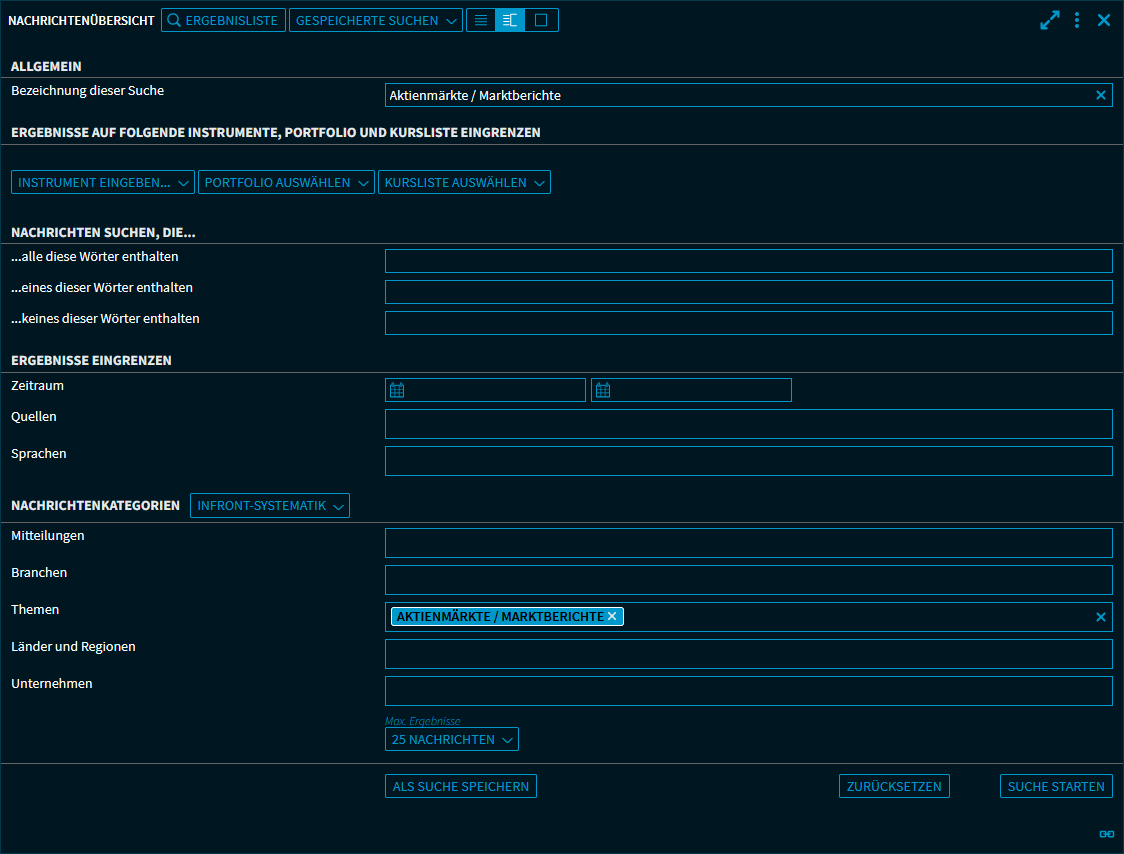The height and width of the screenshot is (854, 1124).
Task: Click the link chain icon at bottom right
Action: (x=1106, y=834)
